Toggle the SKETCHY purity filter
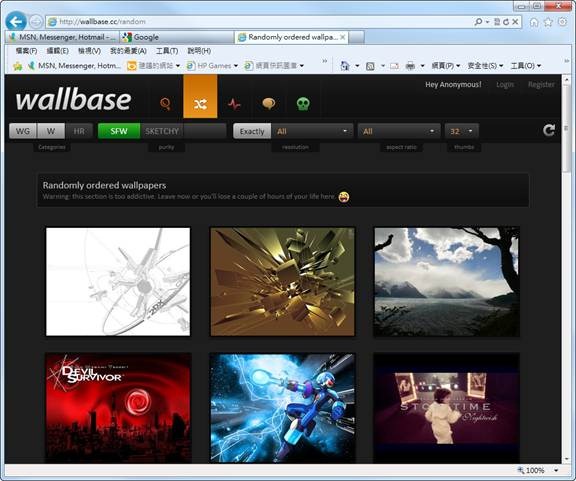 [162, 131]
